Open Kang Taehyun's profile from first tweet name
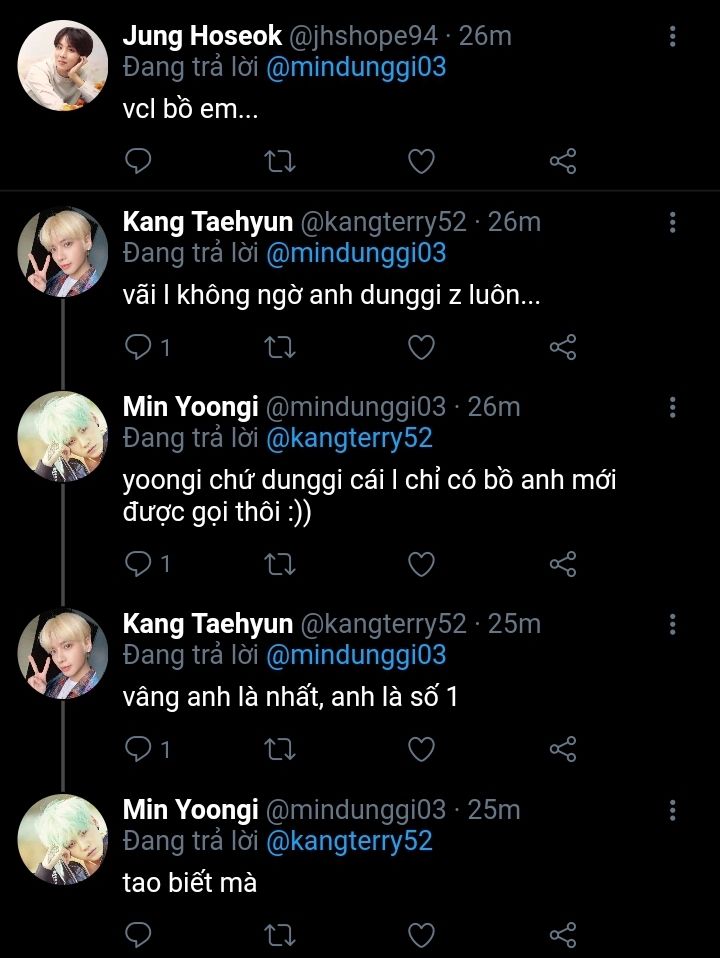The image size is (720, 958). coord(207,222)
